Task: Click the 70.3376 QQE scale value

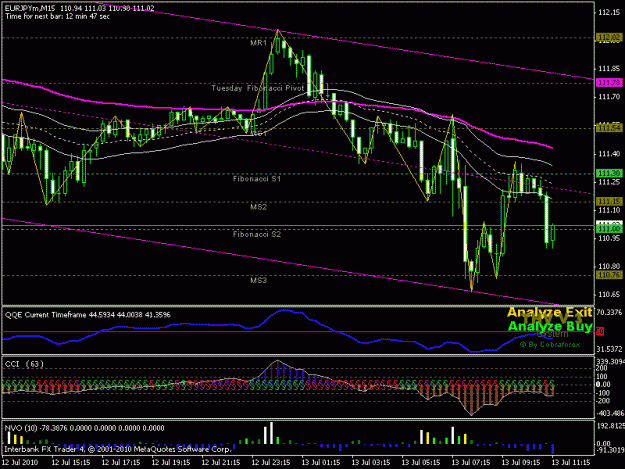Action: coord(609,312)
